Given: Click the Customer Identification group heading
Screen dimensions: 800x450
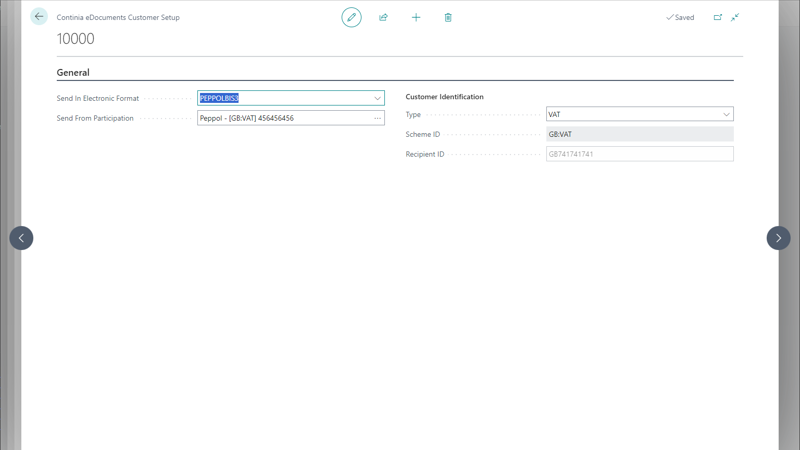Looking at the screenshot, I should [444, 97].
